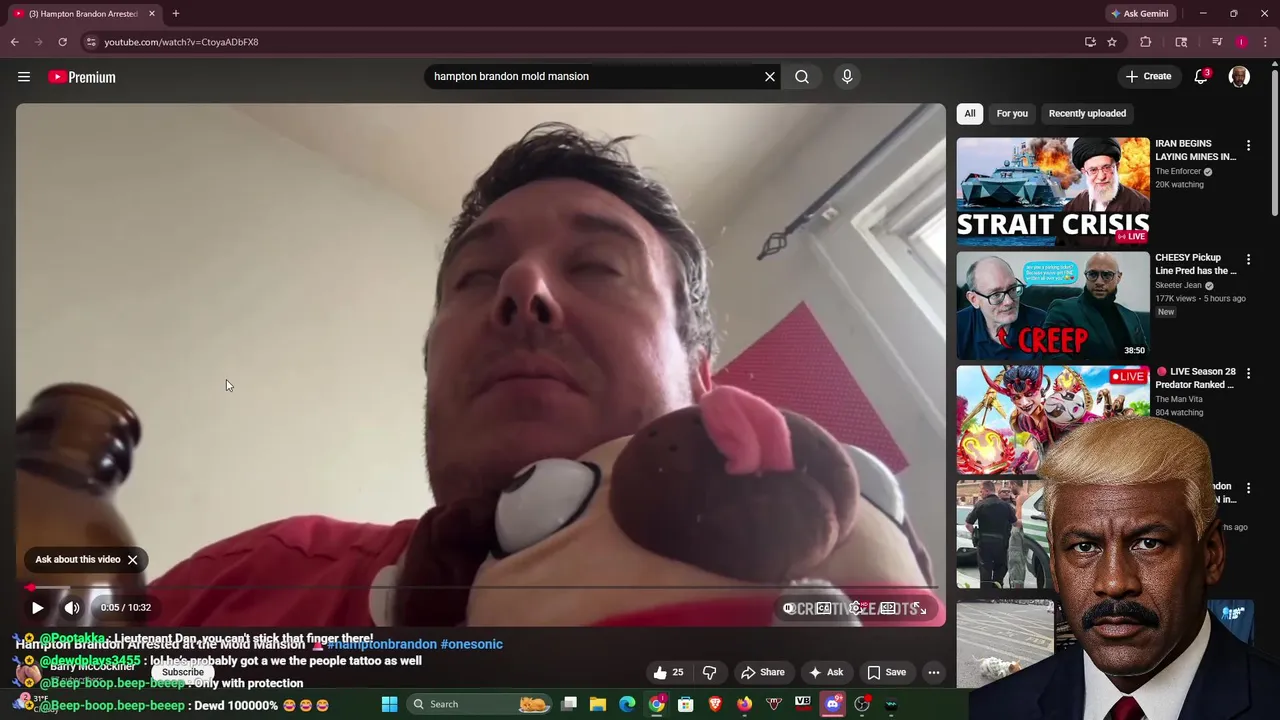Click the #hamptonbrandon hashtag
The height and width of the screenshot is (720, 1280).
[381, 644]
